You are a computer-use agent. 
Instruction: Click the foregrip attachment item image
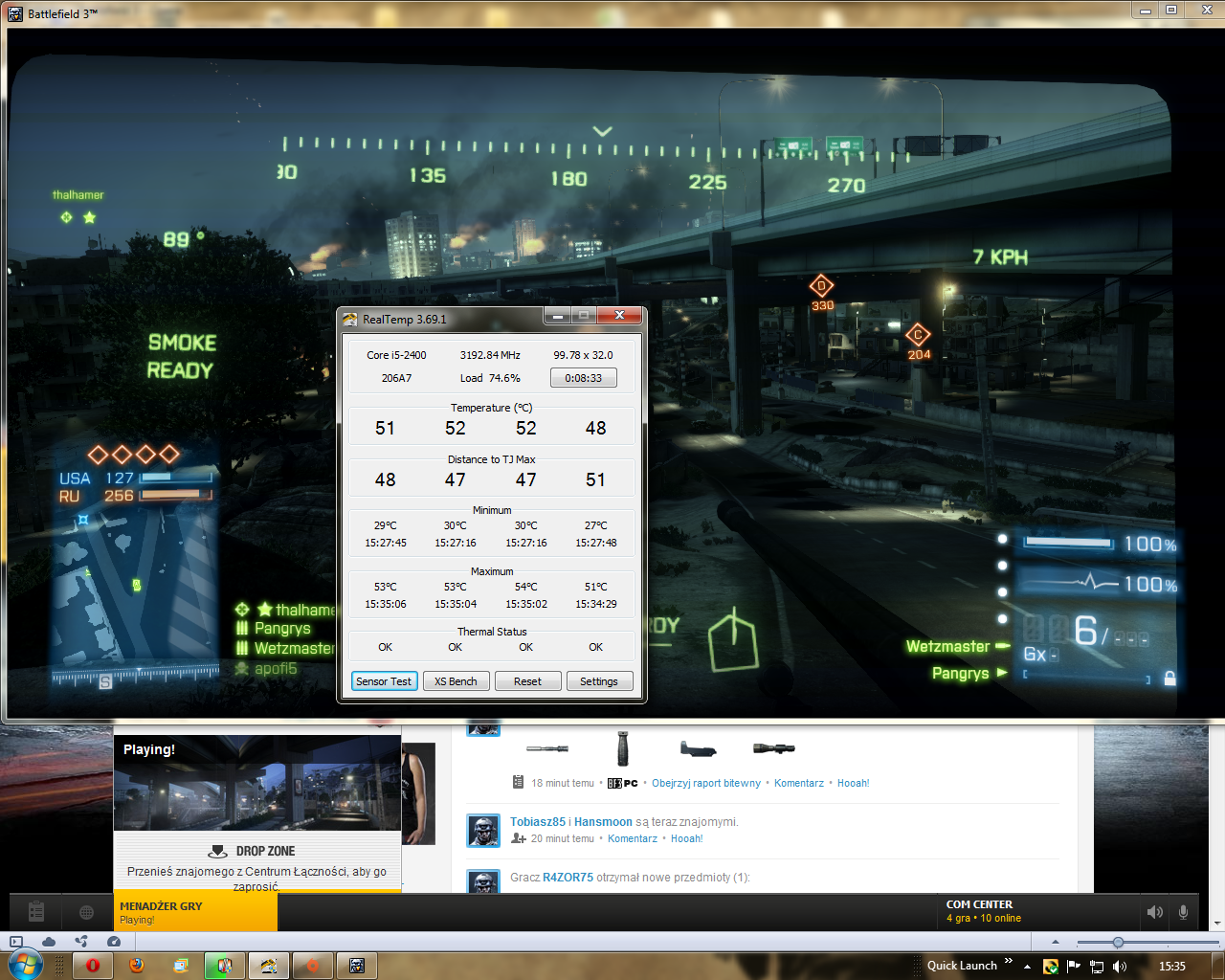622,748
